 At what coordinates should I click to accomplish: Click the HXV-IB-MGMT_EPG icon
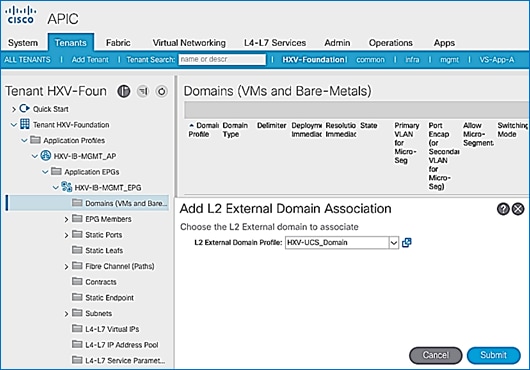point(67,187)
